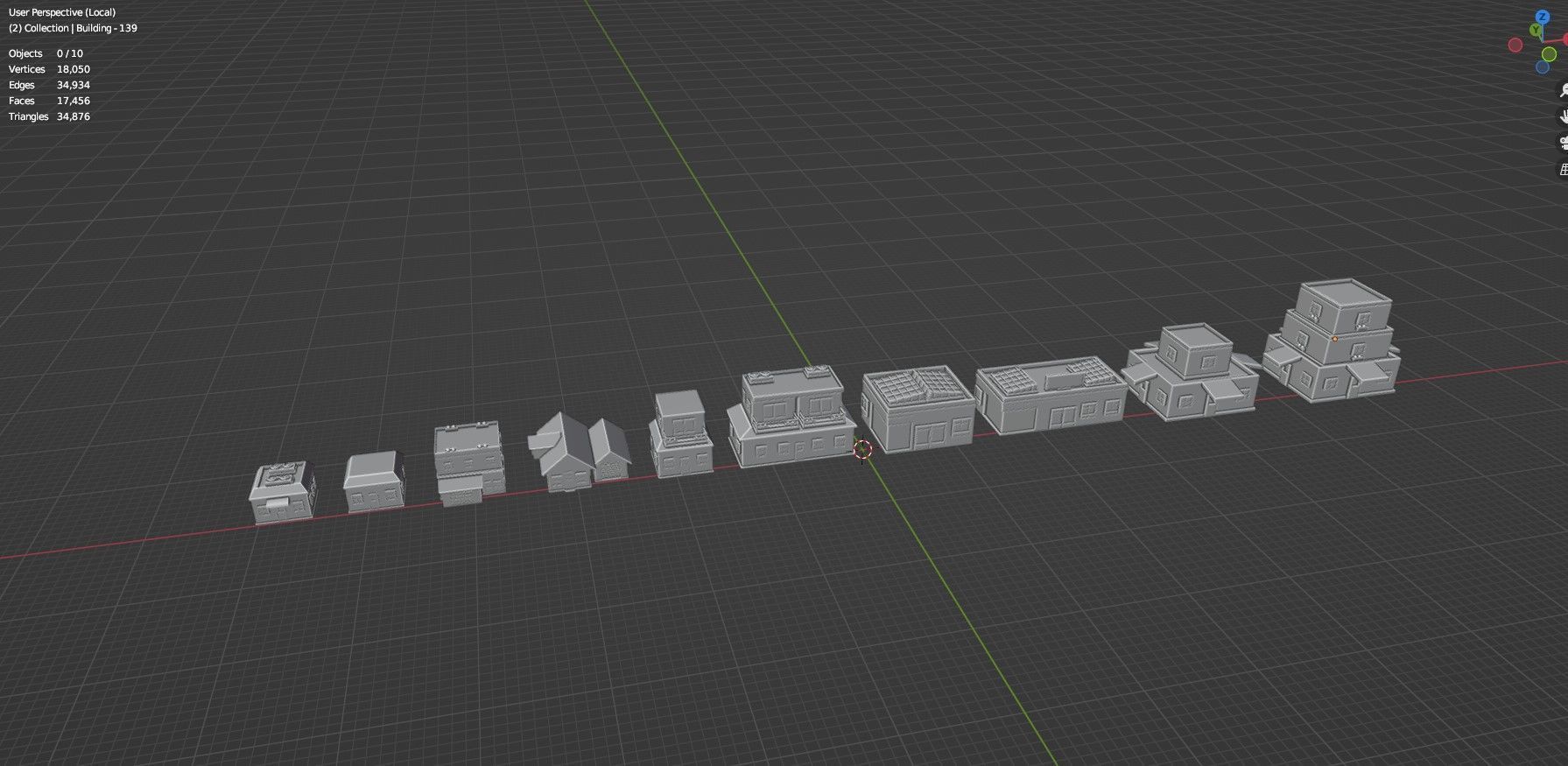Toggle perspective/orthographic grid icon
The width and height of the screenshot is (1568, 766).
pos(1563,169)
